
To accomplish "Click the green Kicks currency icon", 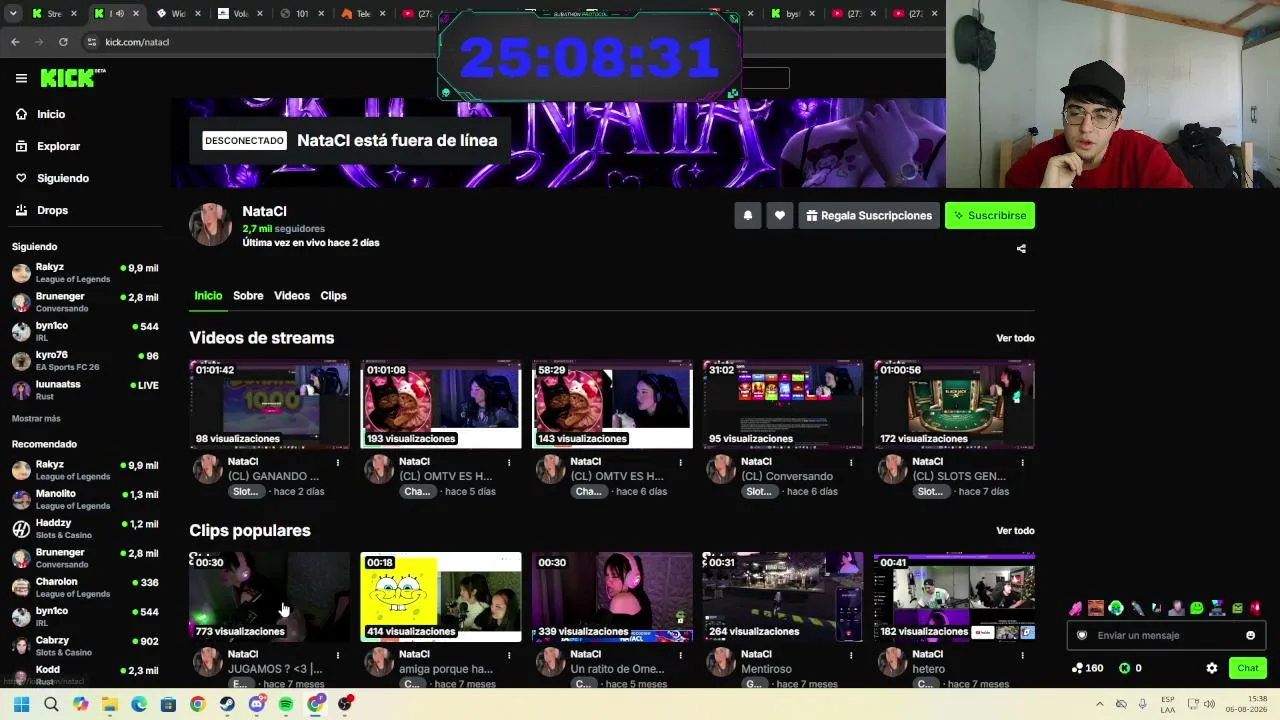I will [x=1125, y=668].
